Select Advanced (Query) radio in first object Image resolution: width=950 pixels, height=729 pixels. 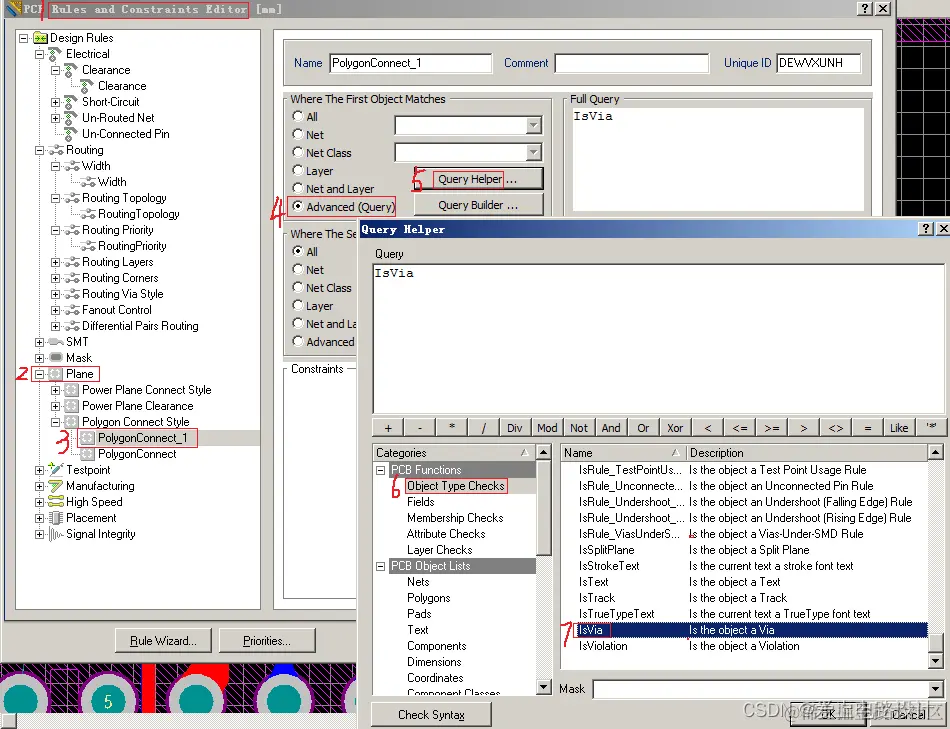297,206
